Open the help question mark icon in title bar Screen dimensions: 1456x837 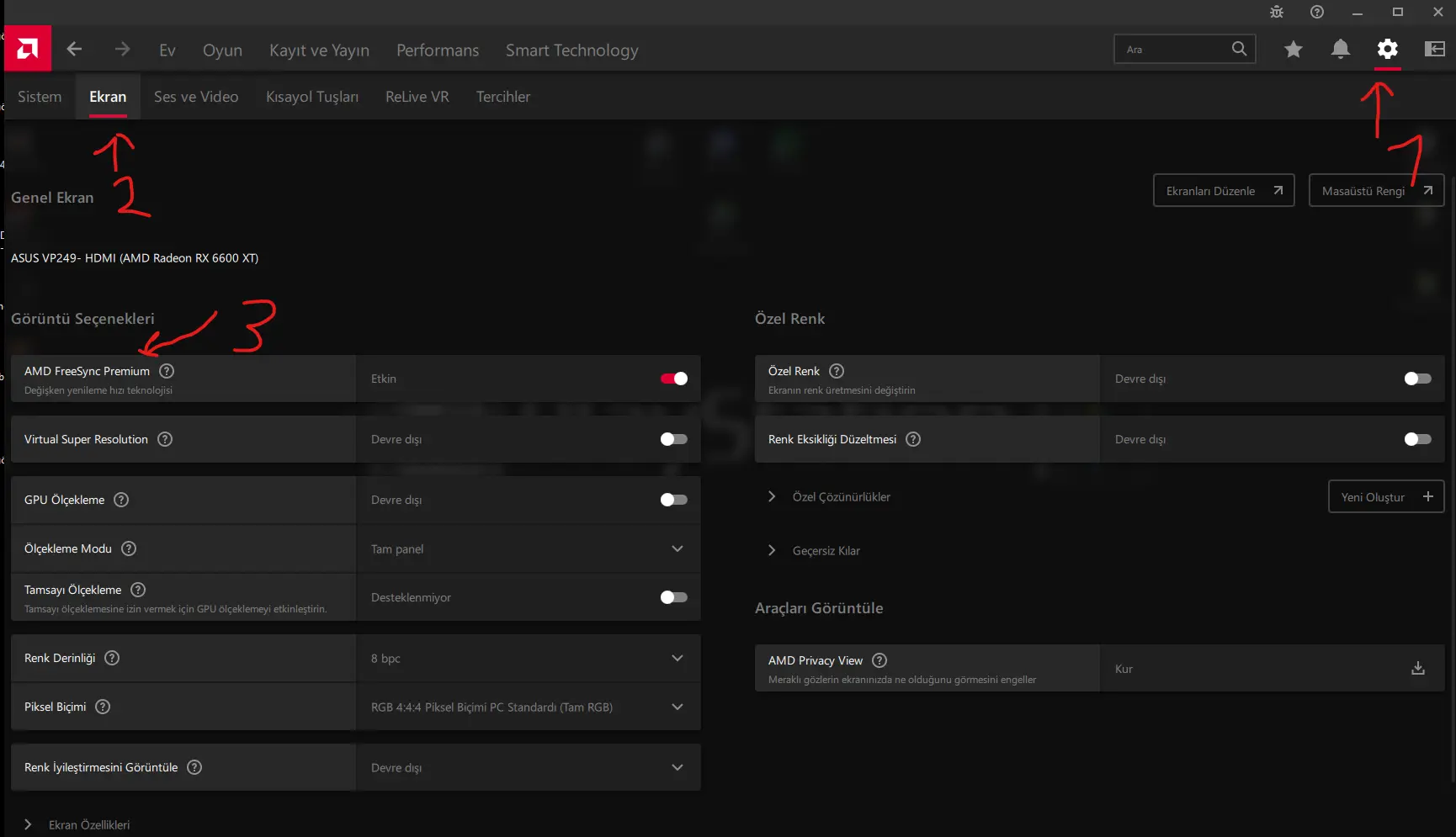pyautogui.click(x=1317, y=12)
